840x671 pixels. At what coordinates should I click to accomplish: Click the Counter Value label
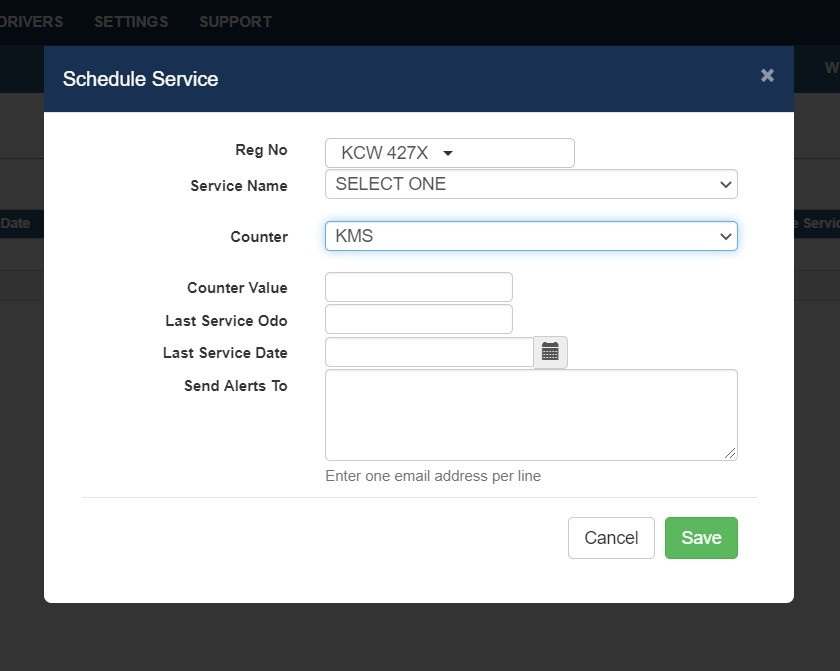pyautogui.click(x=237, y=288)
